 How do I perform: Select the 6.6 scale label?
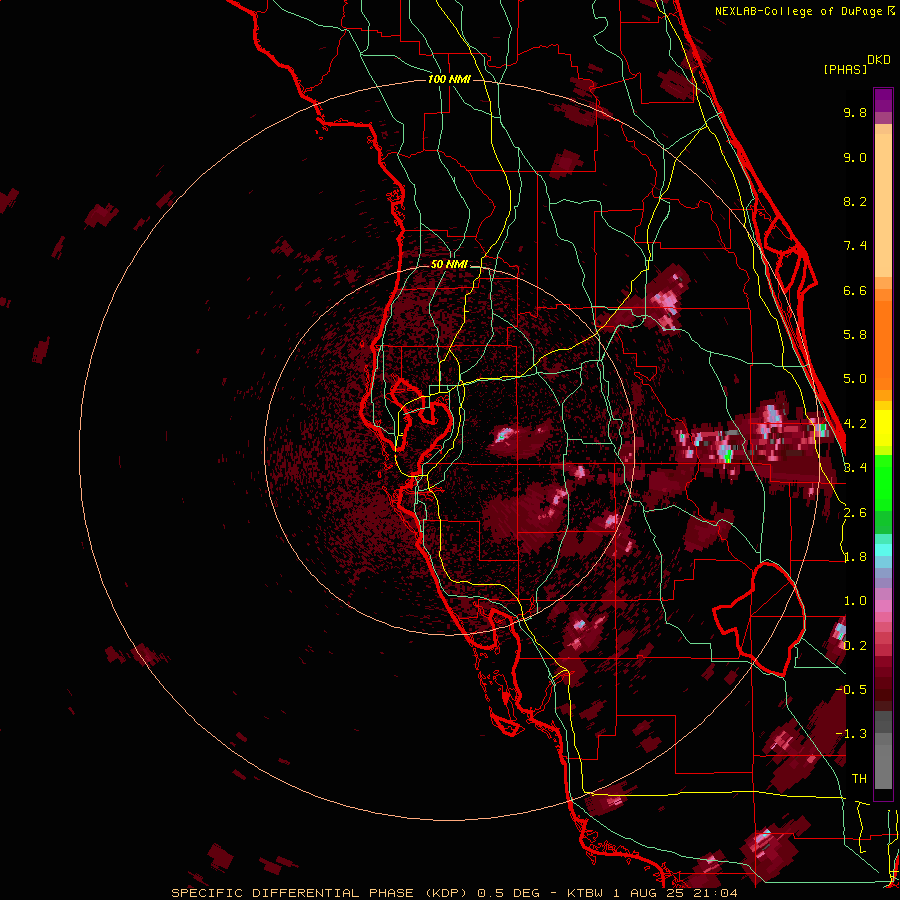(x=855, y=290)
